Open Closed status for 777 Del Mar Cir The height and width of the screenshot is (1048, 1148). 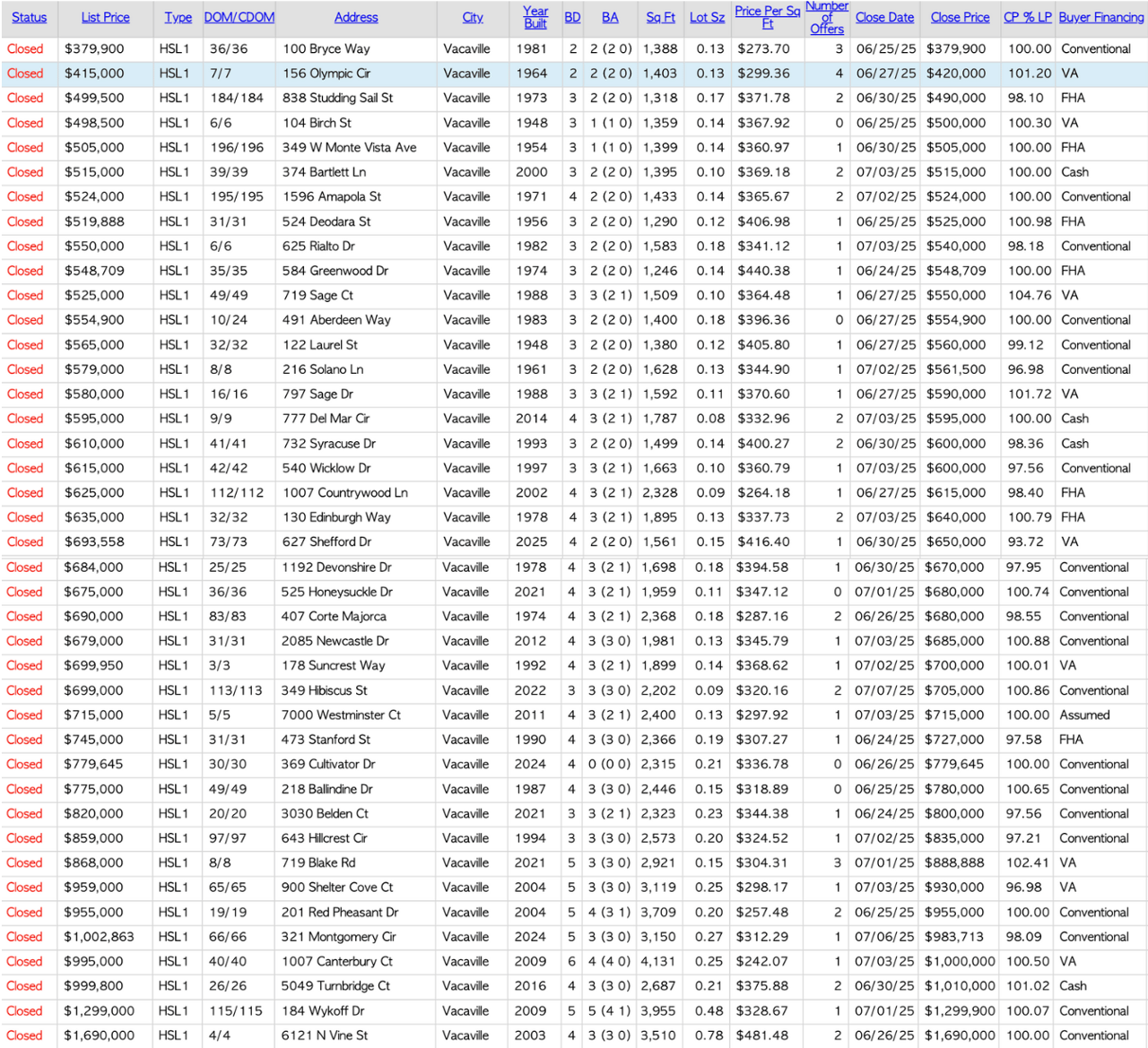tap(25, 419)
